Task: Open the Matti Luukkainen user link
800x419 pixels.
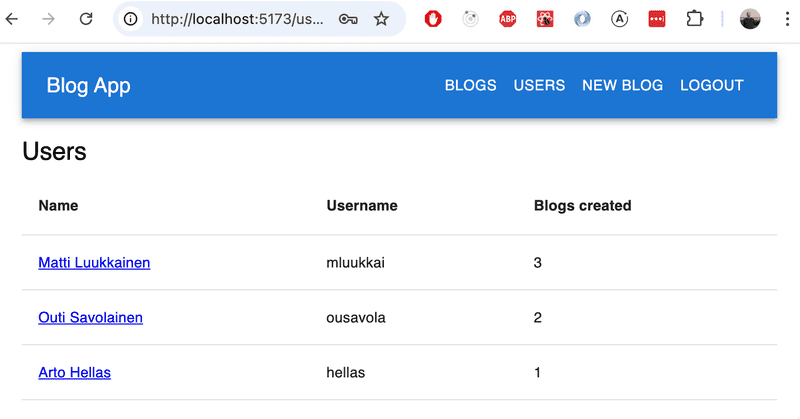Action: [94, 262]
